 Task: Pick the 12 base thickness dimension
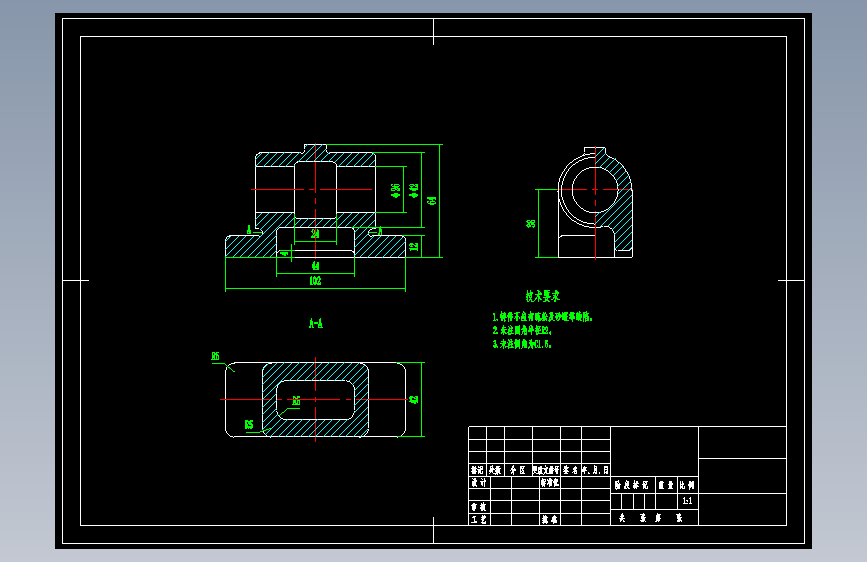414,247
